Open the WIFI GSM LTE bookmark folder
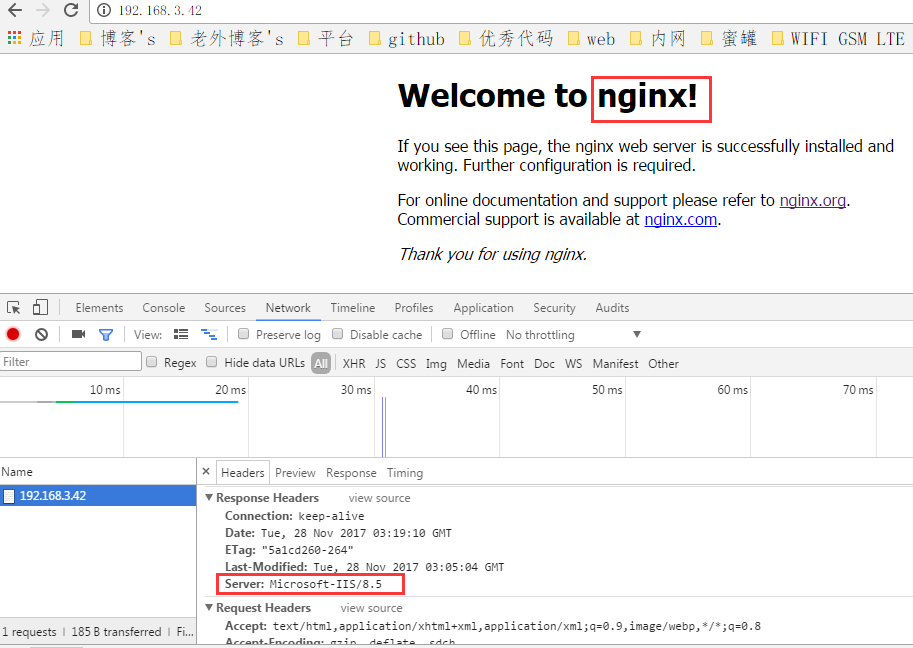Viewport: 913px width, 648px height. coord(838,39)
